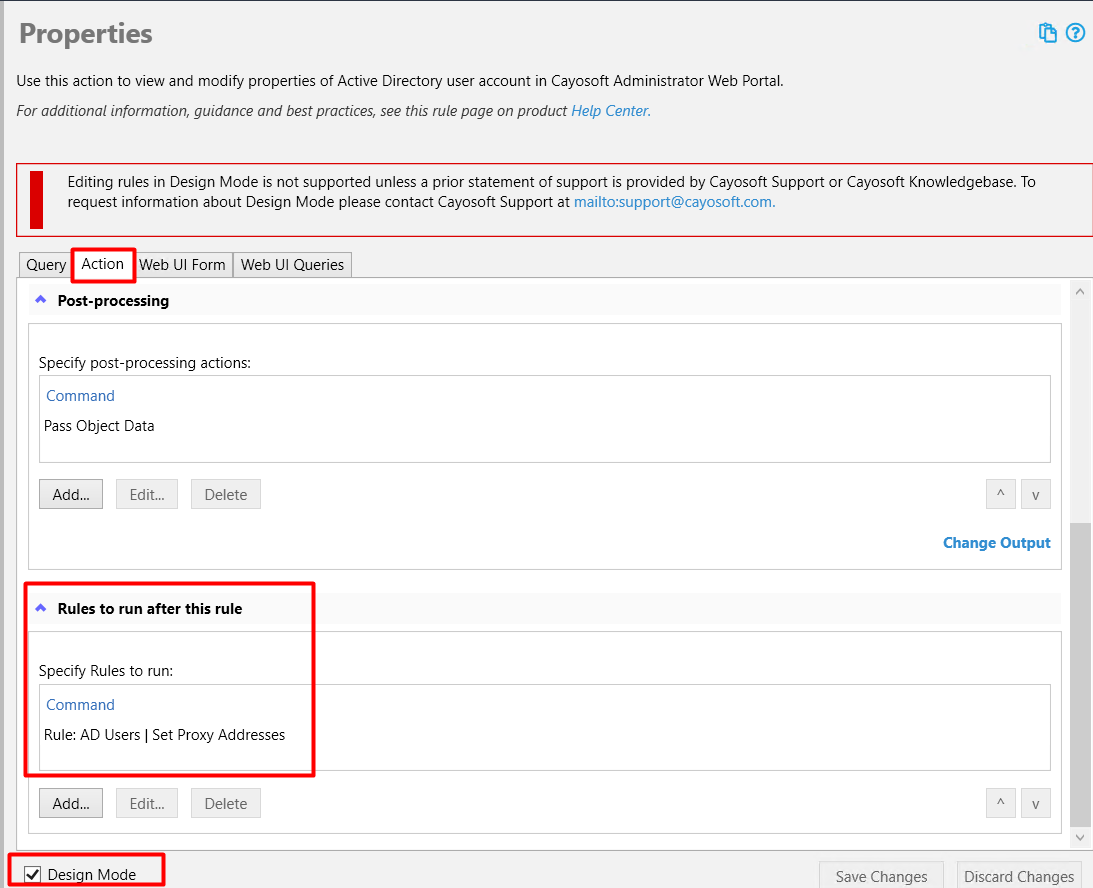Click Edit under Rules to run

click(147, 804)
